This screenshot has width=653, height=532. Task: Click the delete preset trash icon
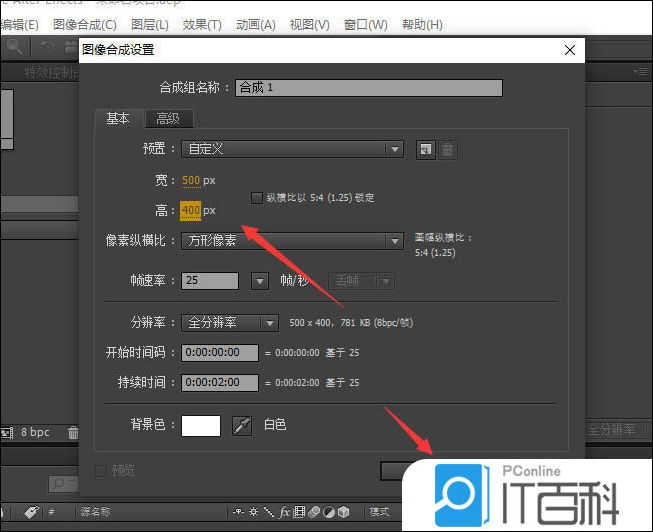[x=448, y=149]
